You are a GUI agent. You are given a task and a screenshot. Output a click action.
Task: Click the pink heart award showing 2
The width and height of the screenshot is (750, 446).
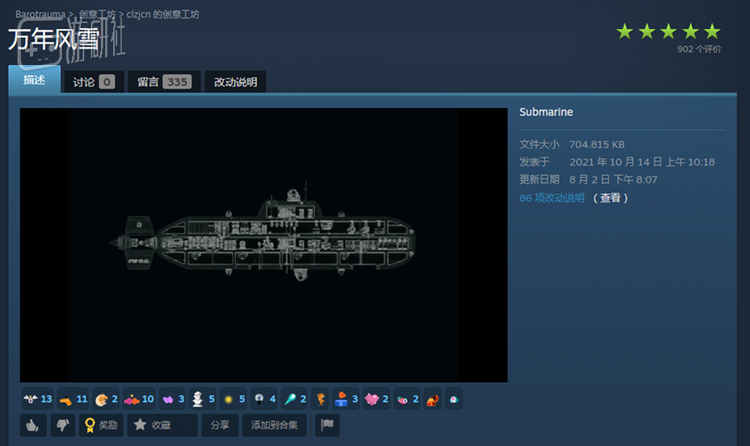[377, 399]
